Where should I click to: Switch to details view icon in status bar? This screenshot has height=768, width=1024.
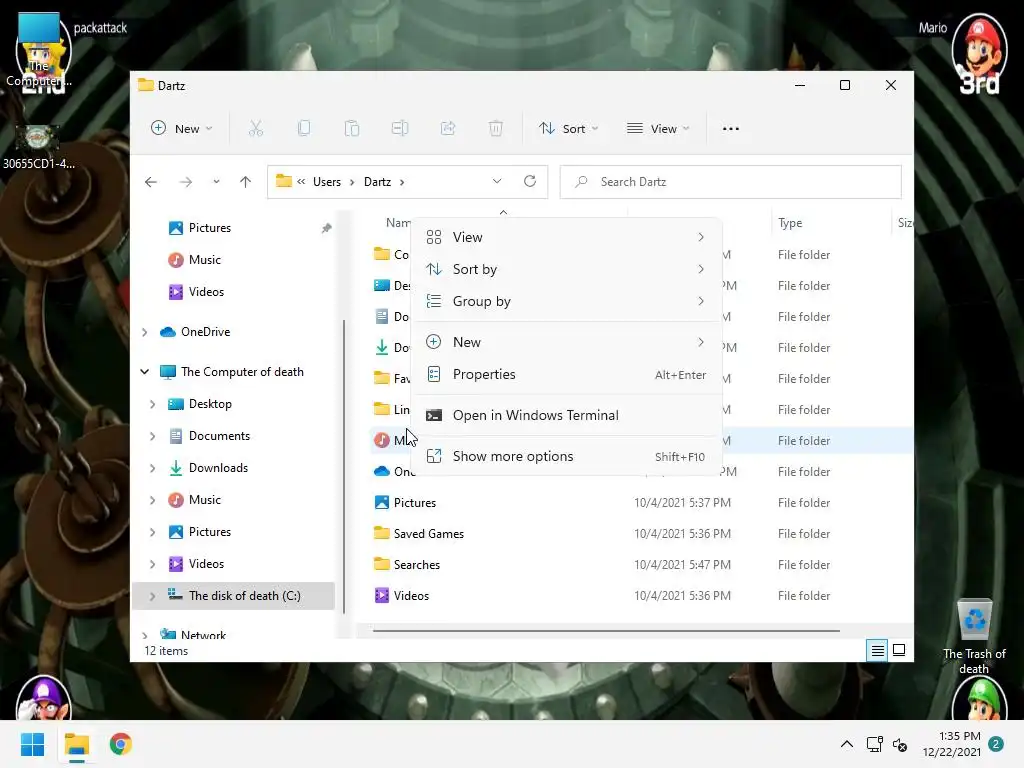(877, 650)
